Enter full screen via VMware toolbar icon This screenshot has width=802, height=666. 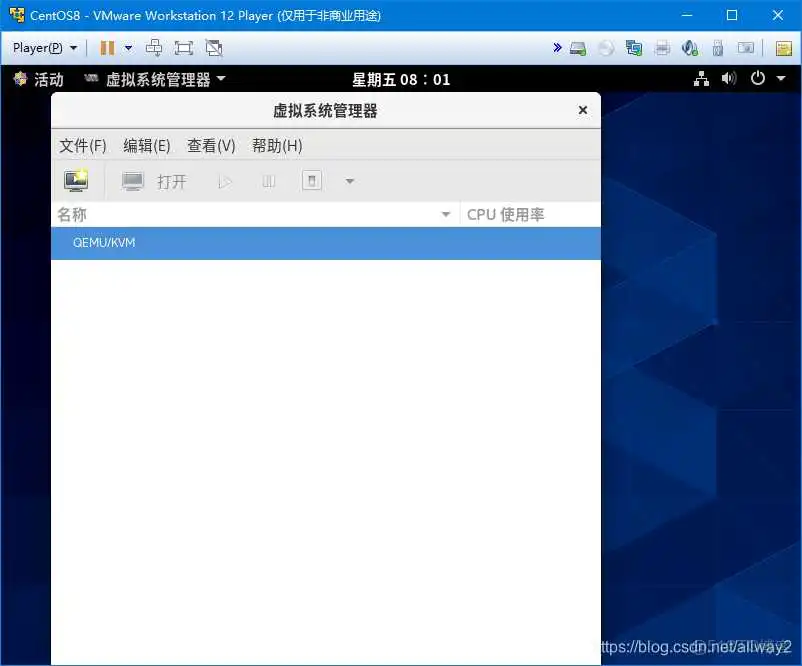point(183,47)
